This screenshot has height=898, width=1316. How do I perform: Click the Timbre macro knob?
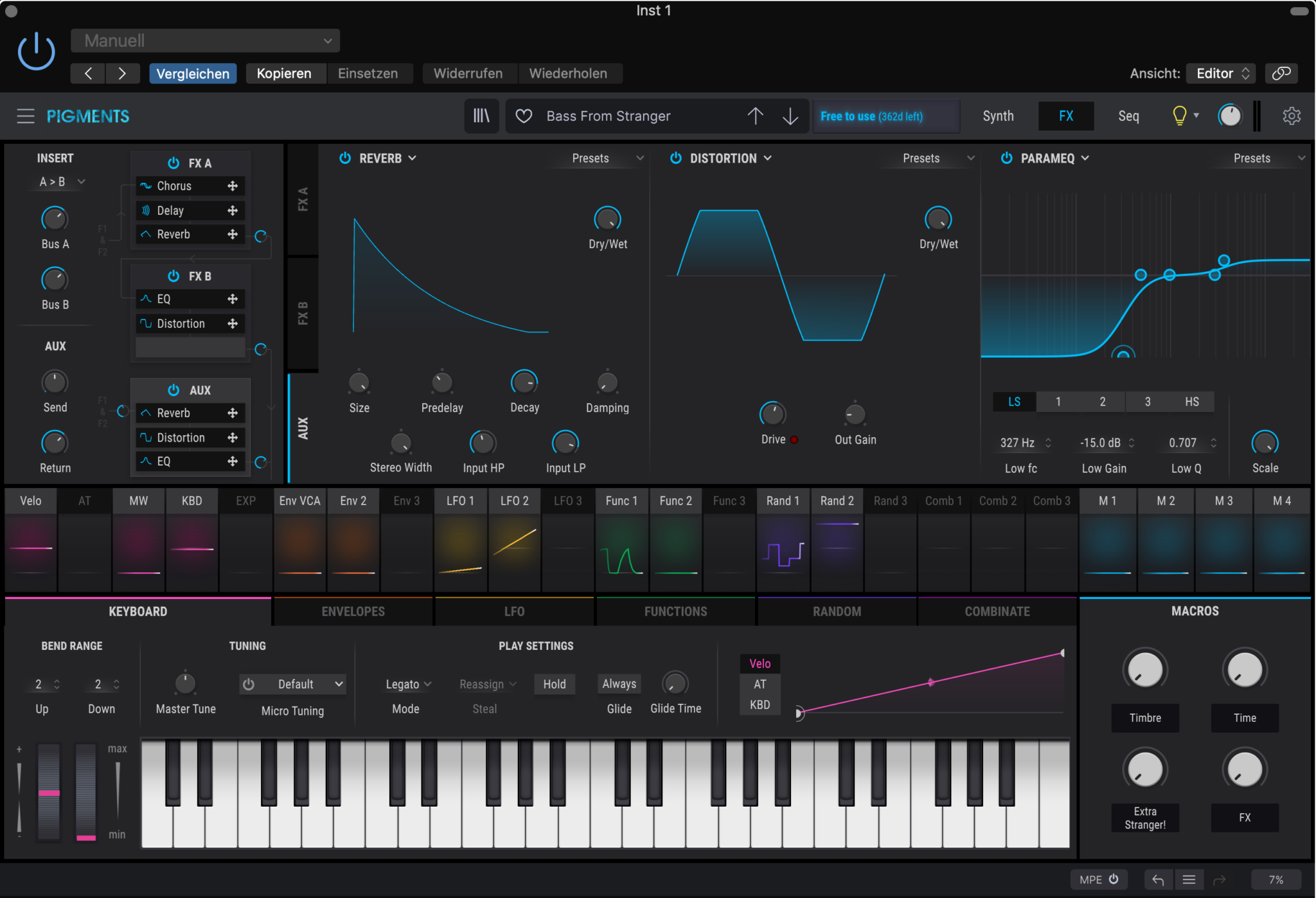(x=1145, y=670)
